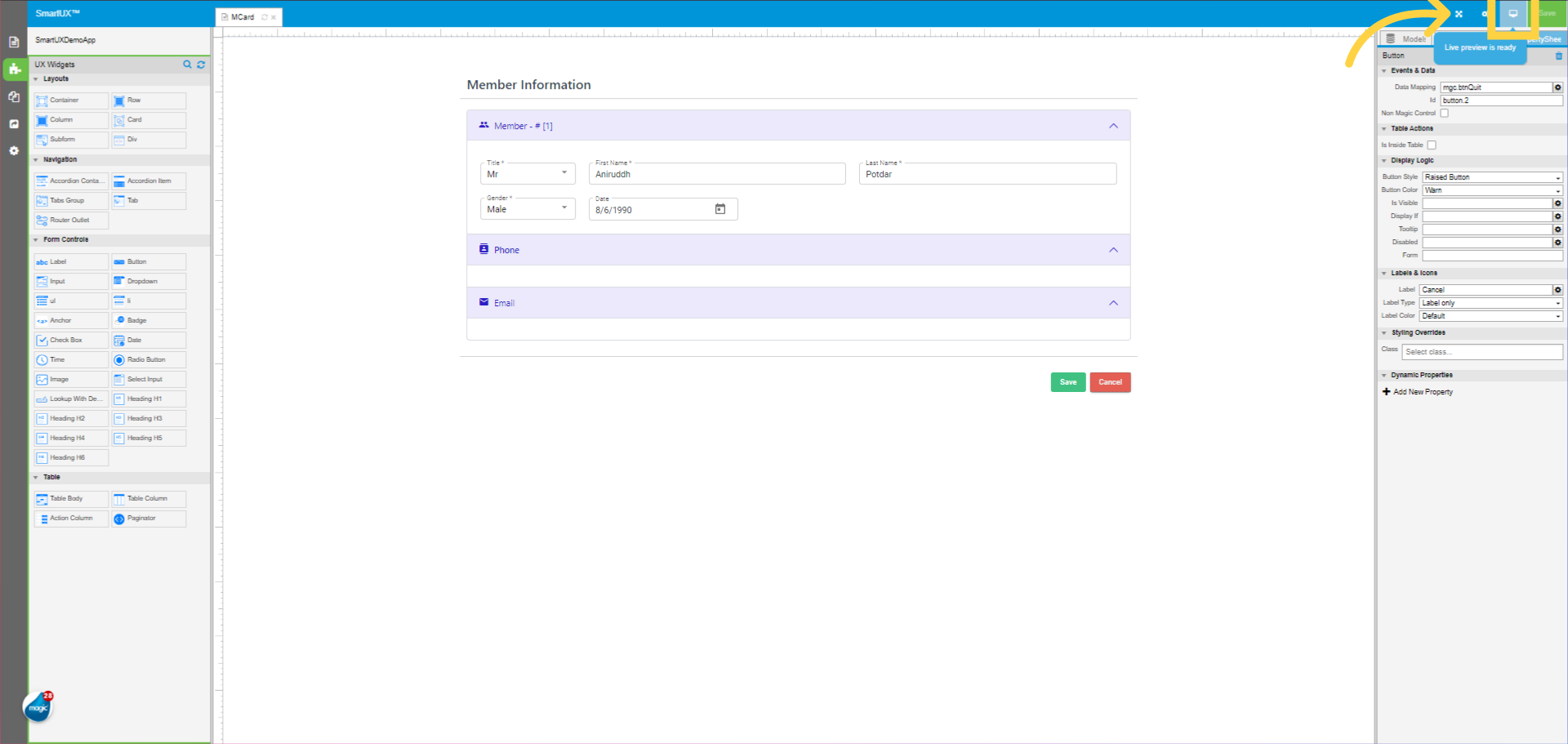
Task: Open the calendar picker in Date field
Action: tap(720, 209)
